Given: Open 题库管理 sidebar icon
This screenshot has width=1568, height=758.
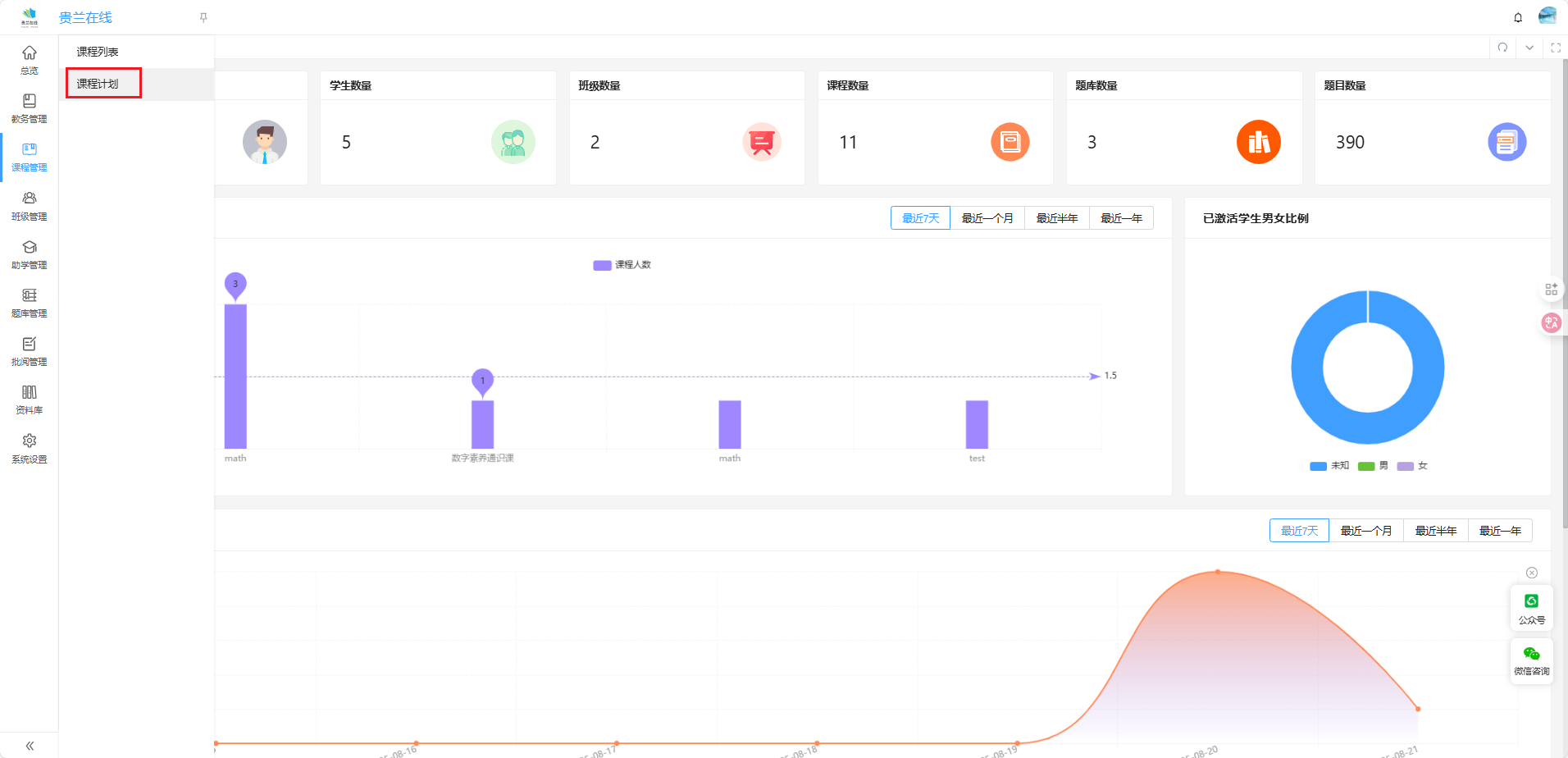Looking at the screenshot, I should (x=30, y=303).
